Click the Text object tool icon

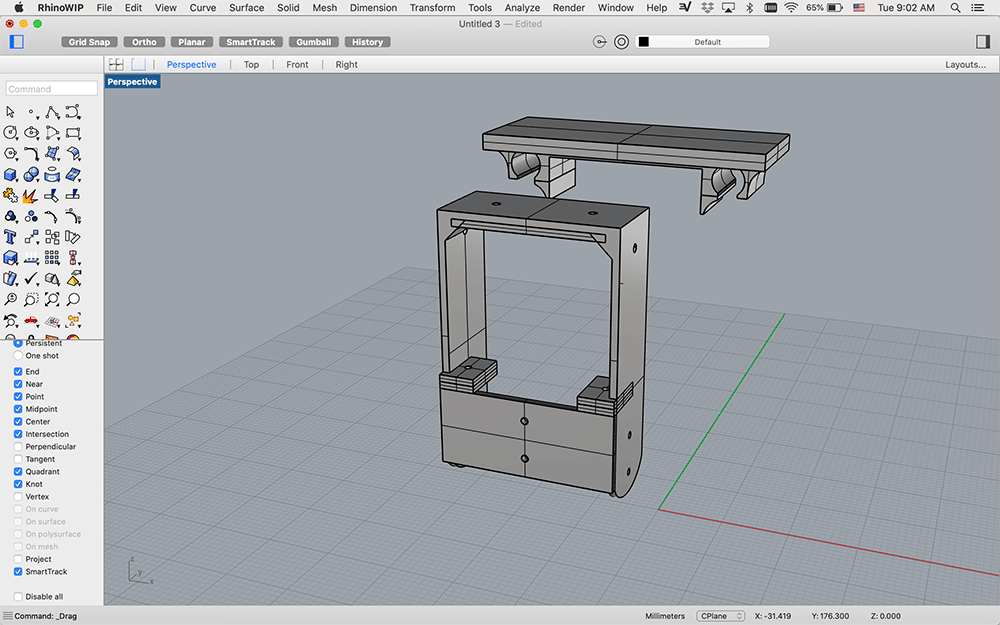coord(10,238)
